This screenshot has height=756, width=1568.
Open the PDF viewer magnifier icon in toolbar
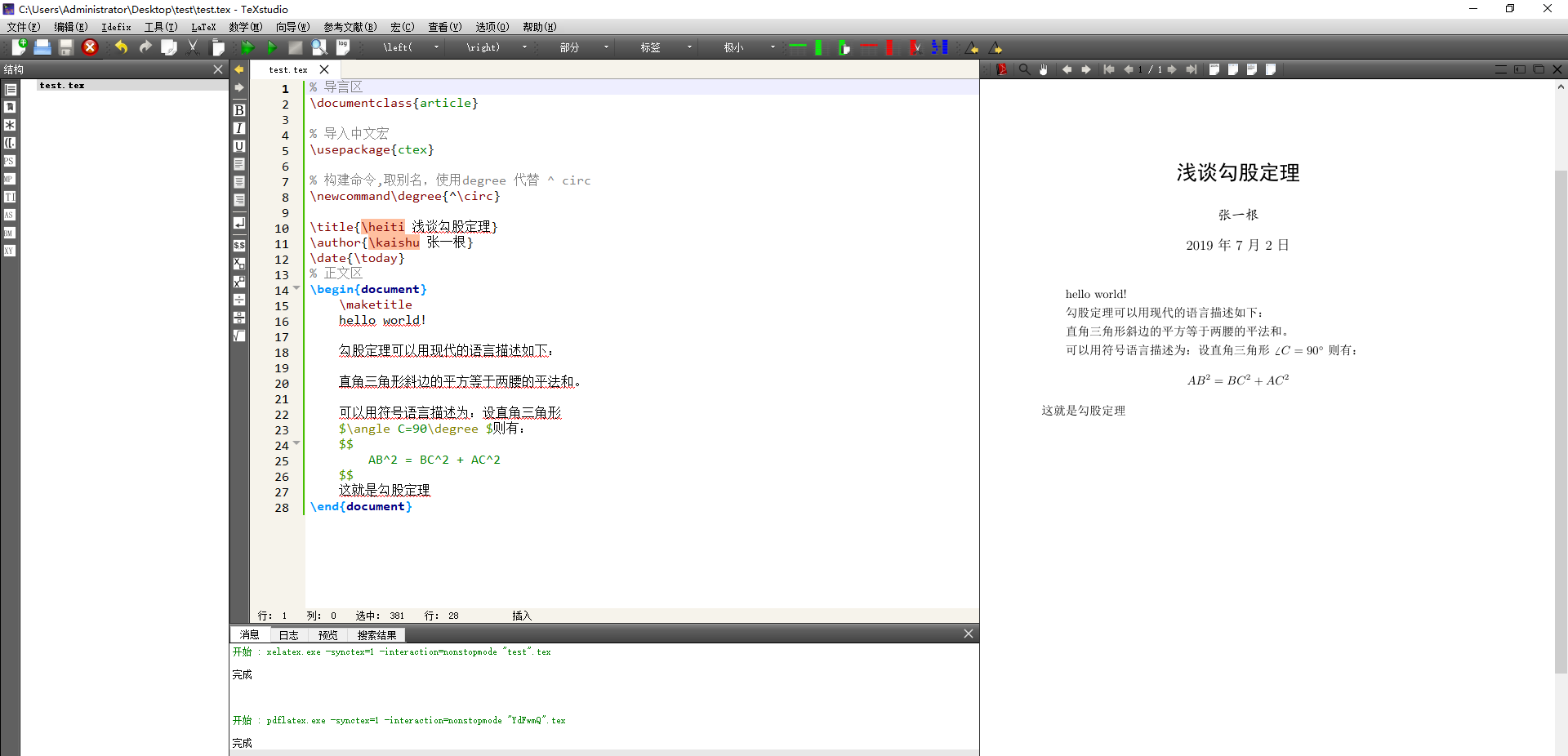tap(319, 47)
